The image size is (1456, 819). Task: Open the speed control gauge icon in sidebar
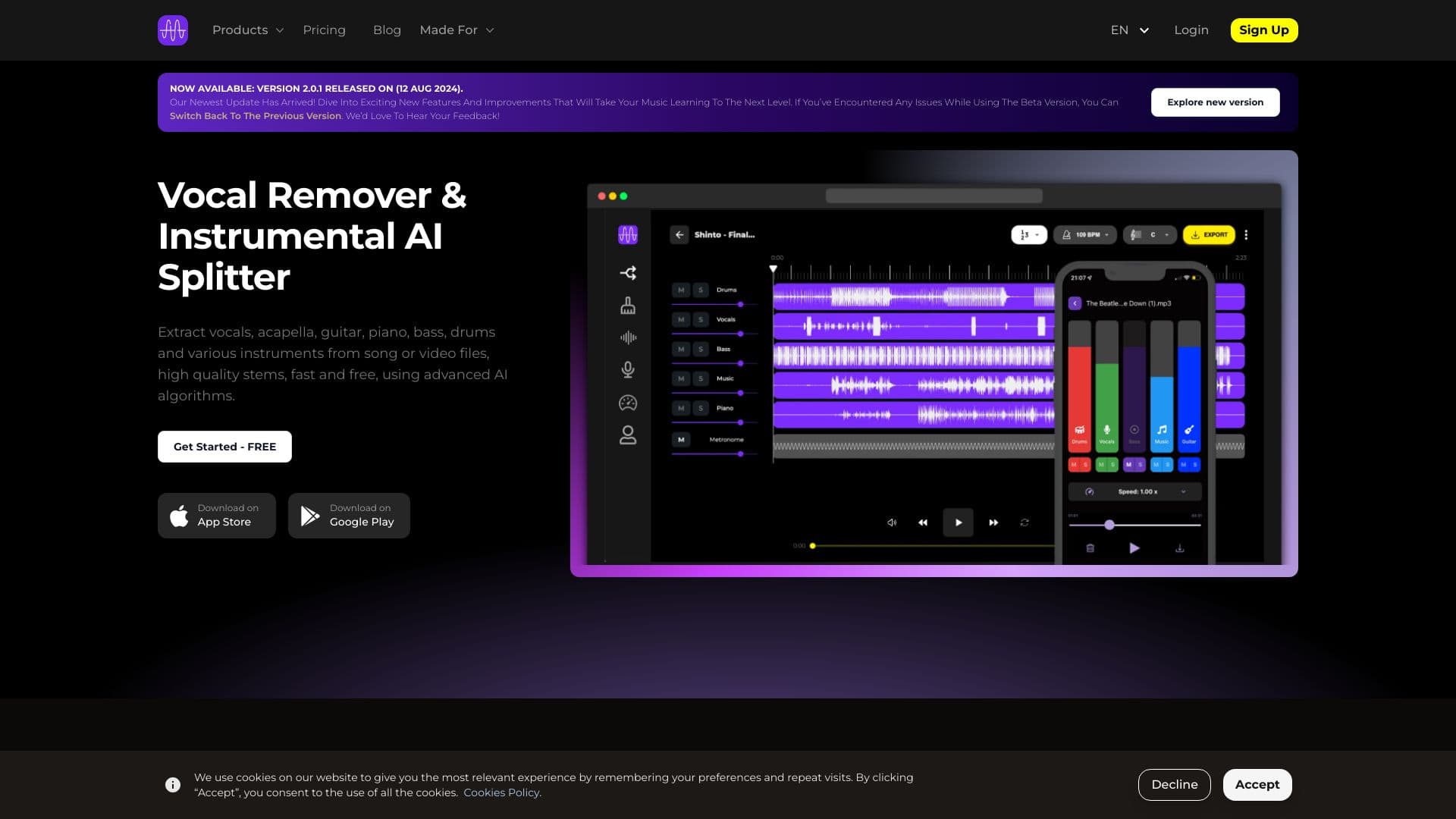tap(629, 403)
